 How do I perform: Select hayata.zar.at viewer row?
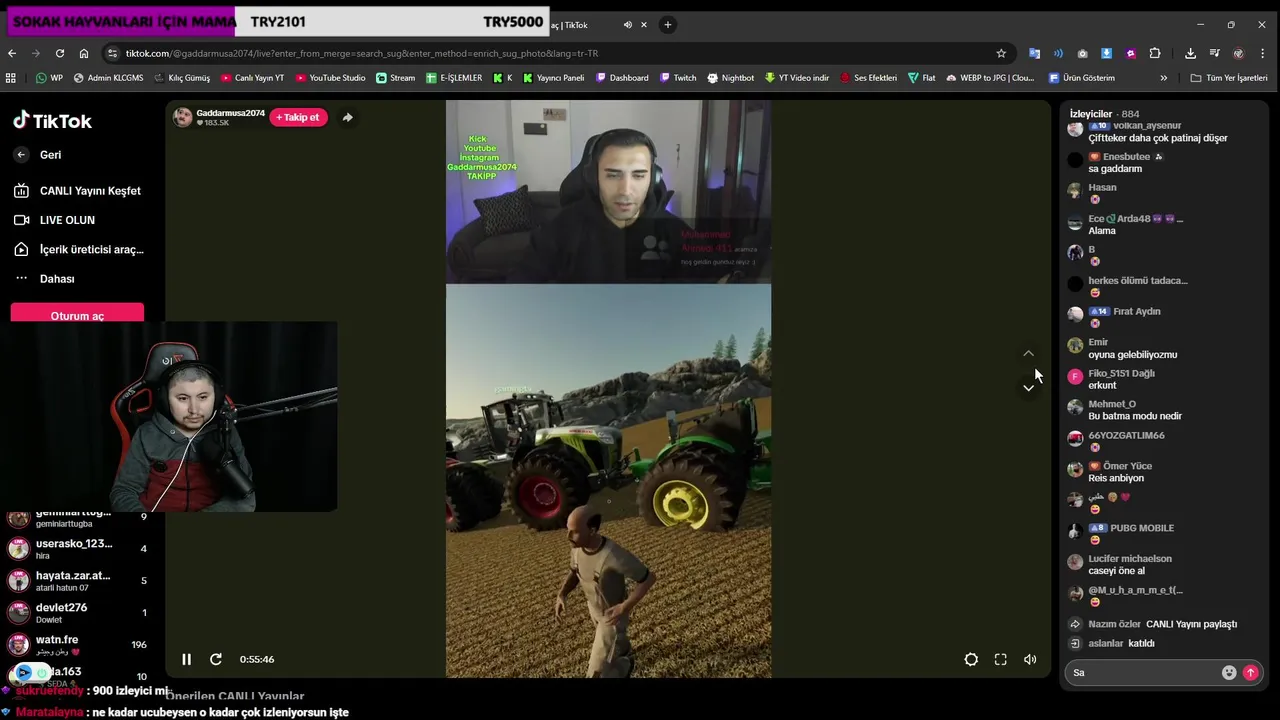(x=78, y=580)
